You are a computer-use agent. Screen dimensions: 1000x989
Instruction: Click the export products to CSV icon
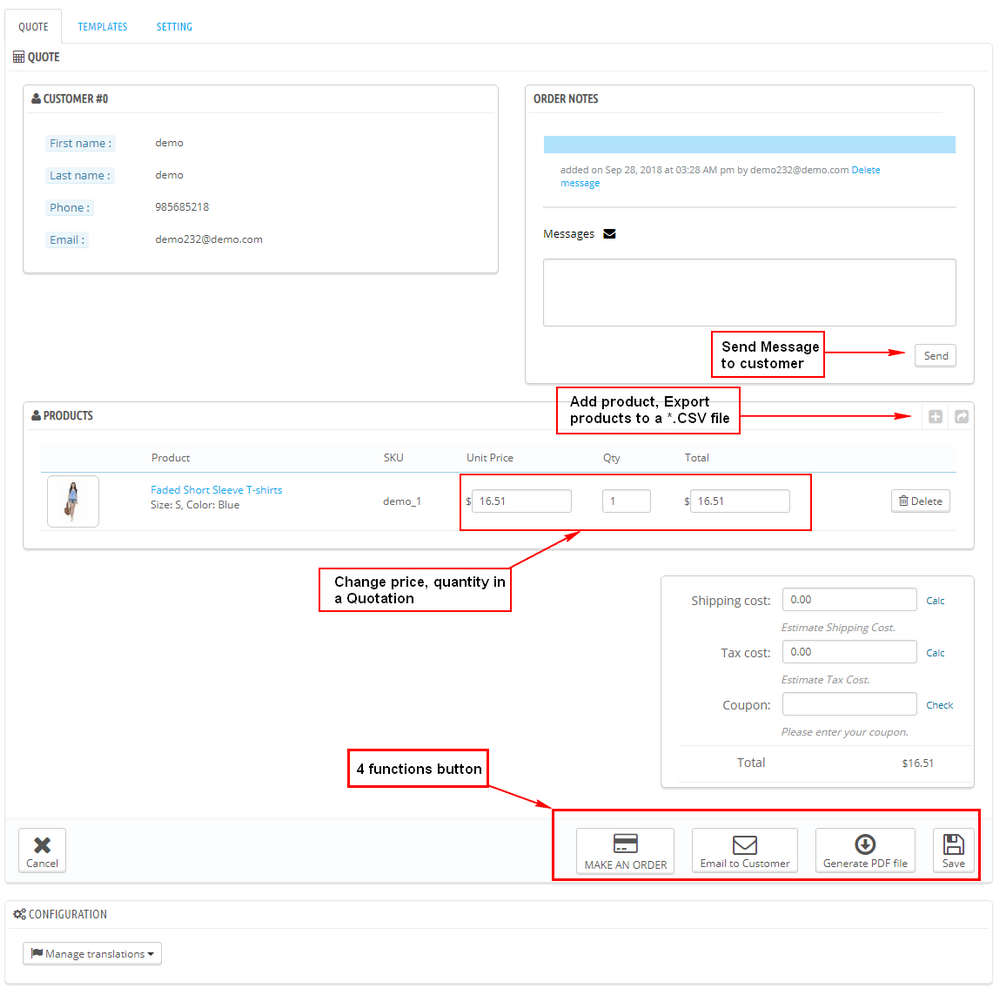tap(961, 416)
